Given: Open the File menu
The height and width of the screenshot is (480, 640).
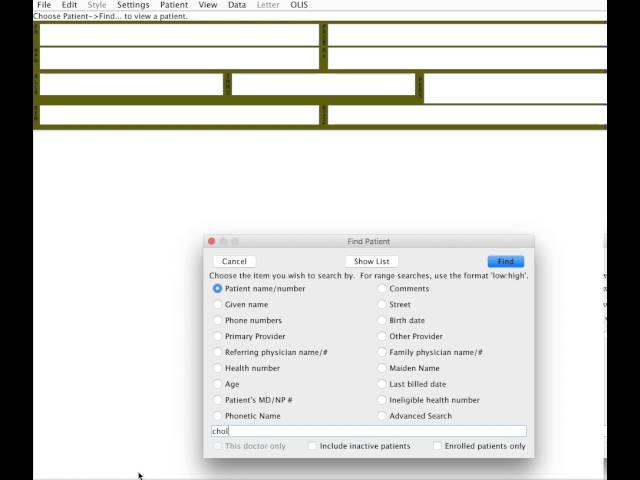Looking at the screenshot, I should (x=44, y=5).
